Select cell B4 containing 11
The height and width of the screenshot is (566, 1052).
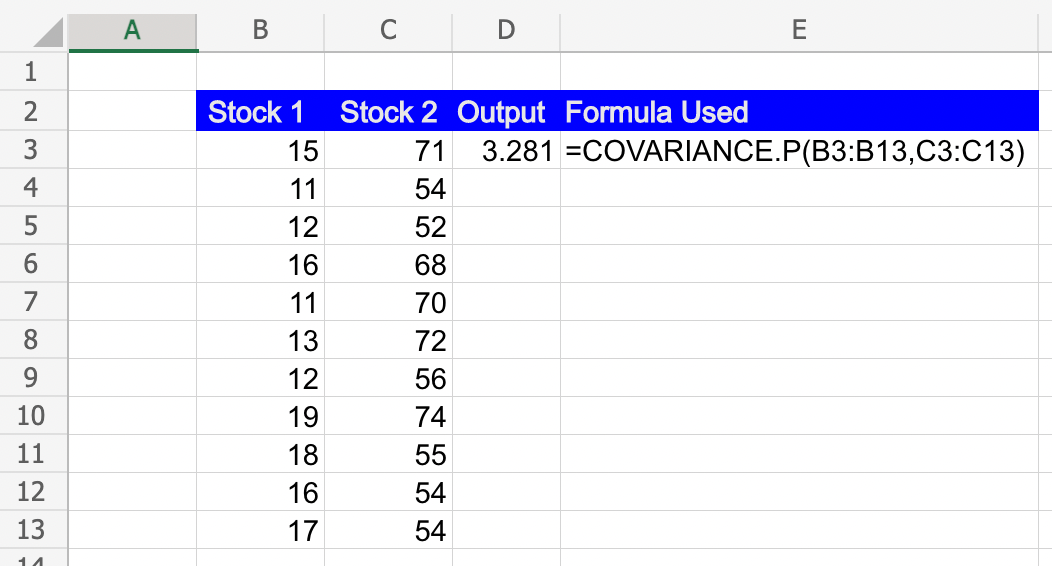(x=260, y=187)
